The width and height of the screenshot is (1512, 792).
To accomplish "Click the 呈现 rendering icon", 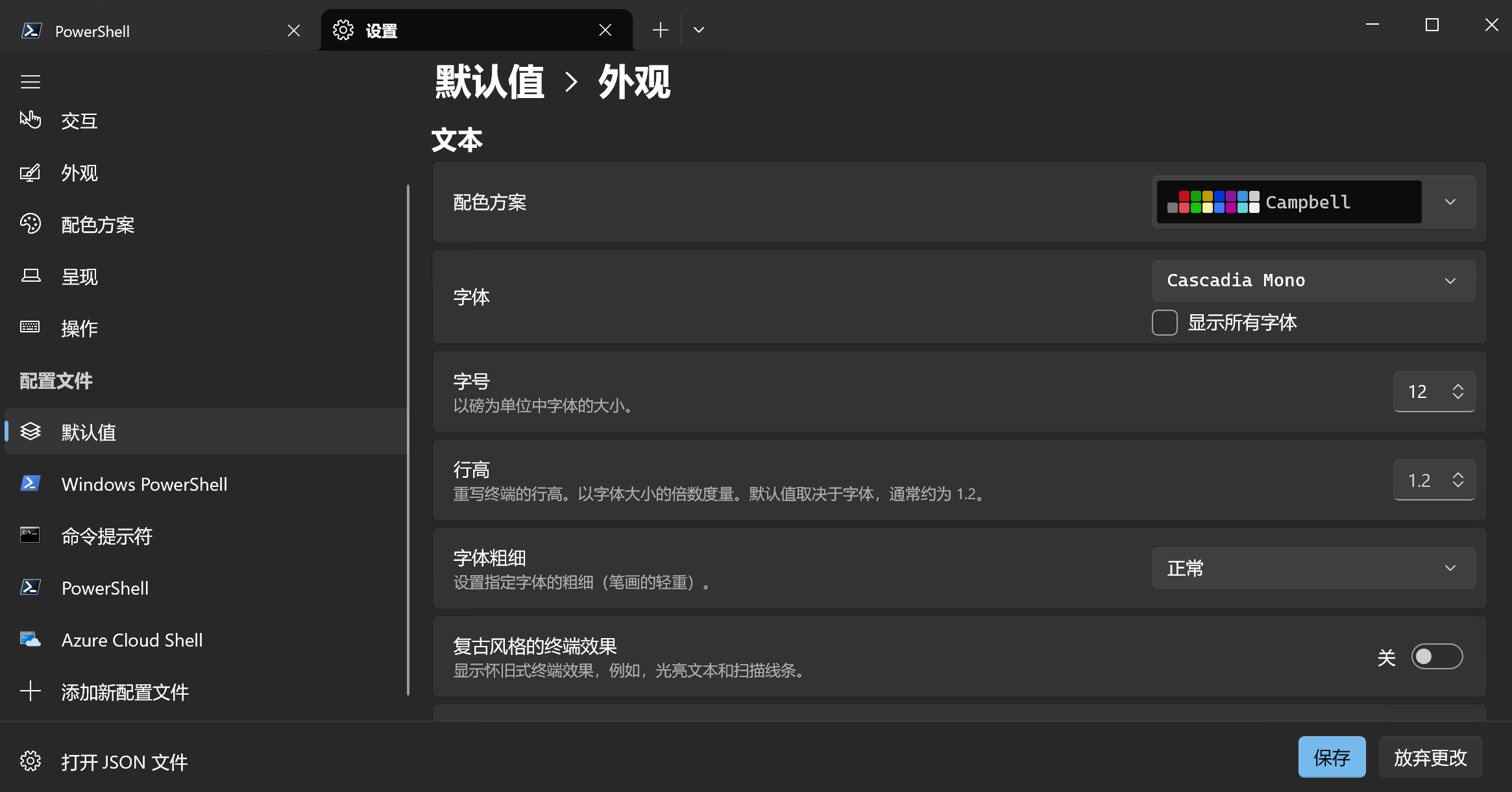I will pyautogui.click(x=30, y=276).
